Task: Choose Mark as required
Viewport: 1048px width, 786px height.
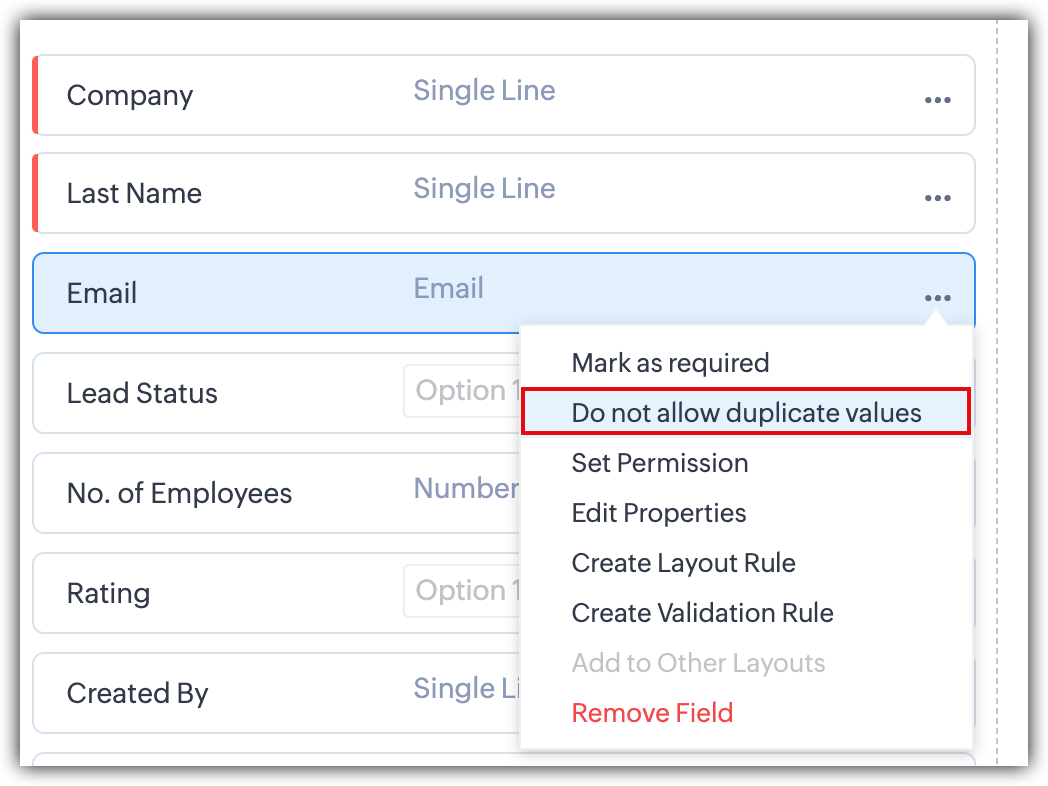Action: (670, 363)
